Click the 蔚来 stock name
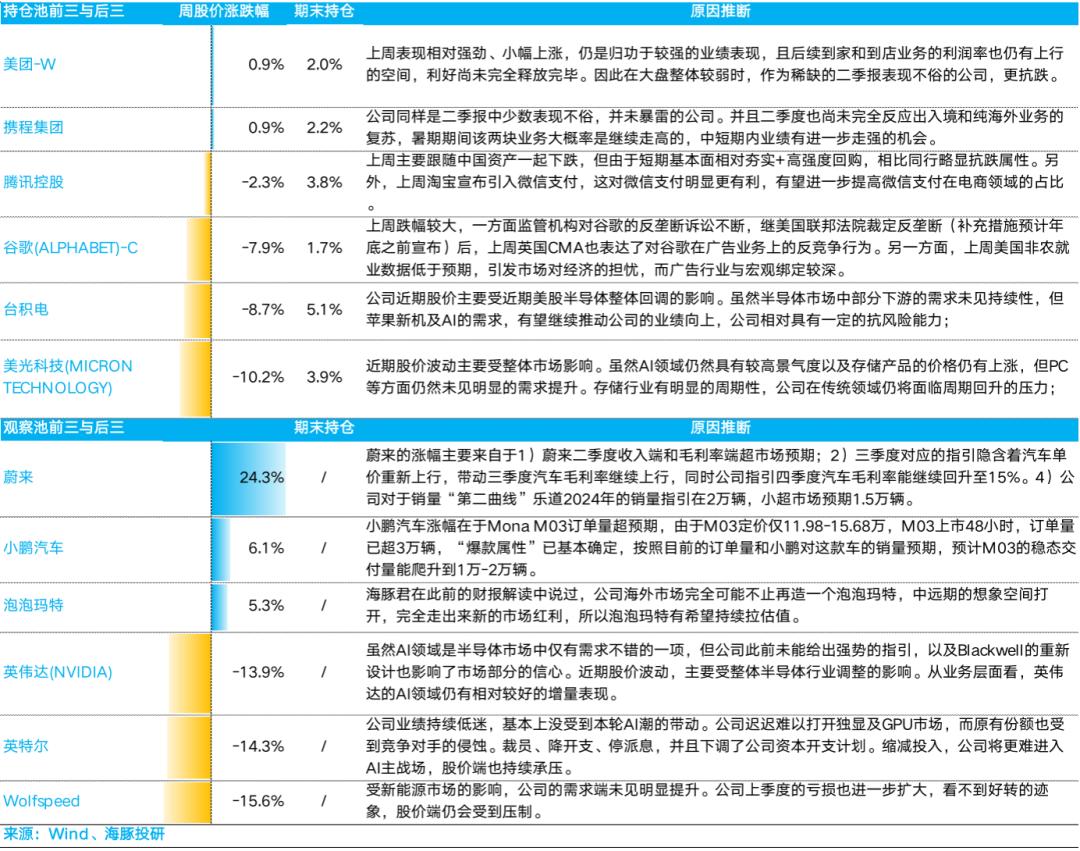 pyautogui.click(x=18, y=477)
